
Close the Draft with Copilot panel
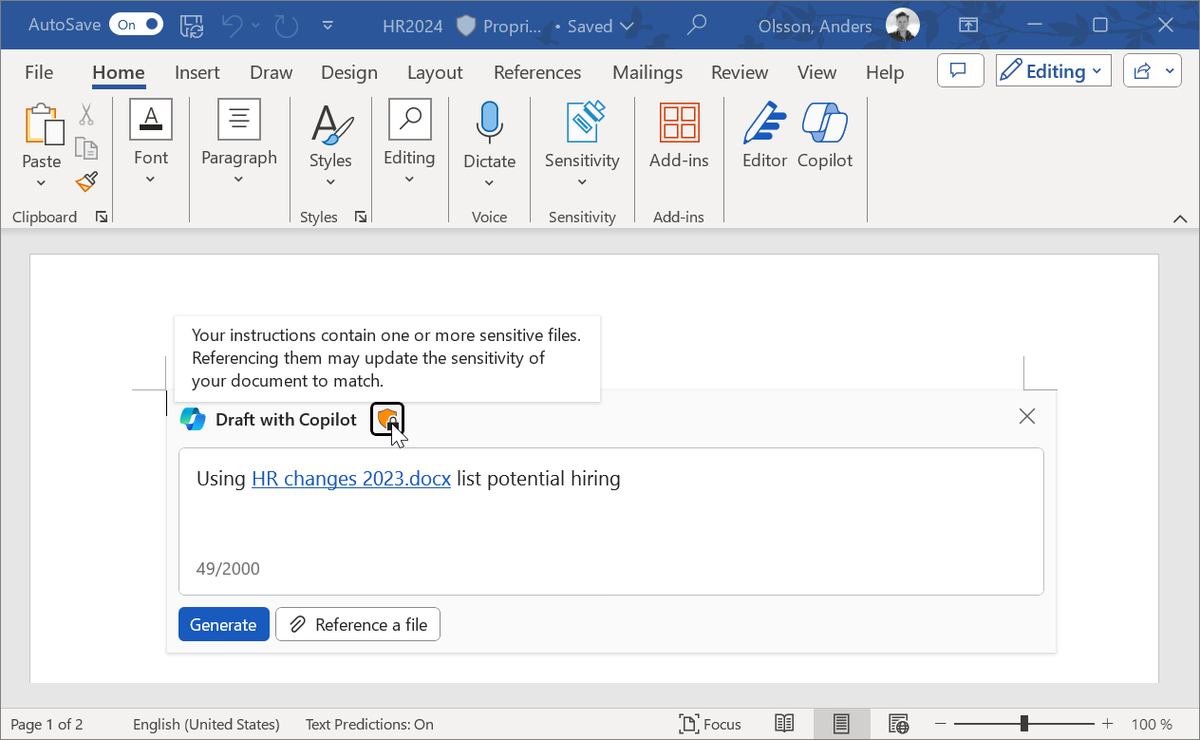point(1026,417)
